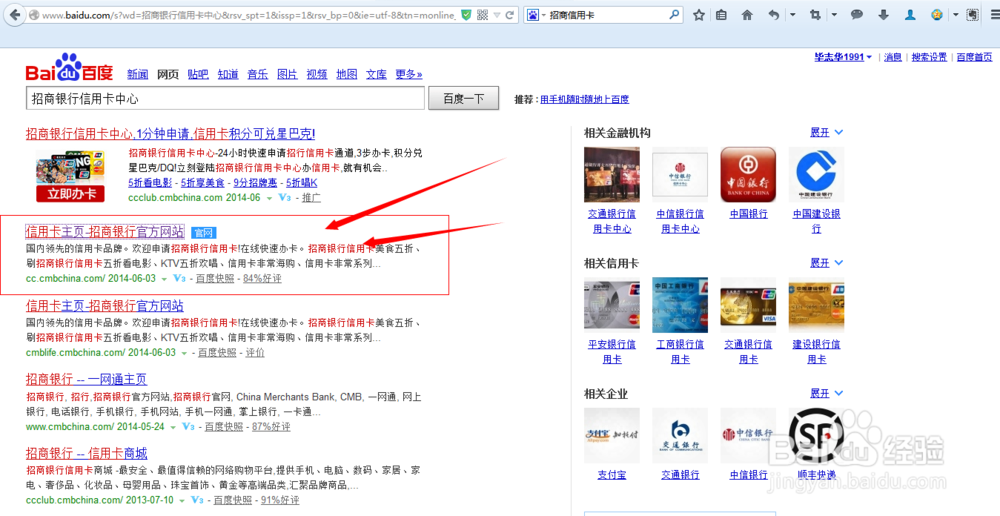Click the 中国银行 logo thumbnail
Viewport: 1000px width, 516px height.
tap(748, 174)
